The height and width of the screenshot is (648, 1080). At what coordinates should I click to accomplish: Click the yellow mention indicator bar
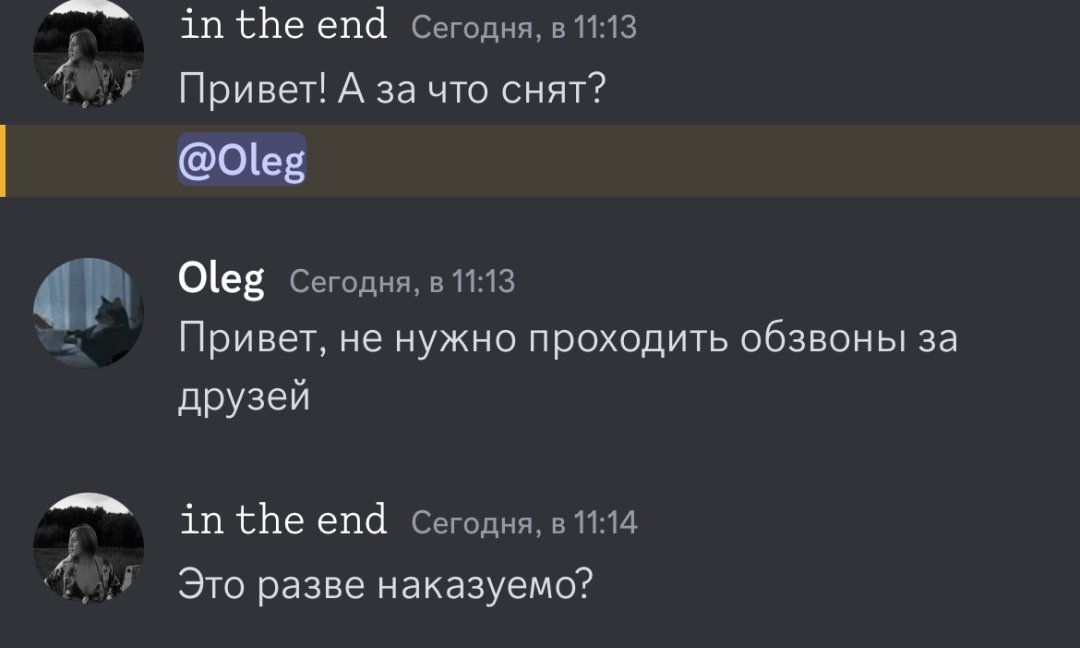pyautogui.click(x=3, y=160)
